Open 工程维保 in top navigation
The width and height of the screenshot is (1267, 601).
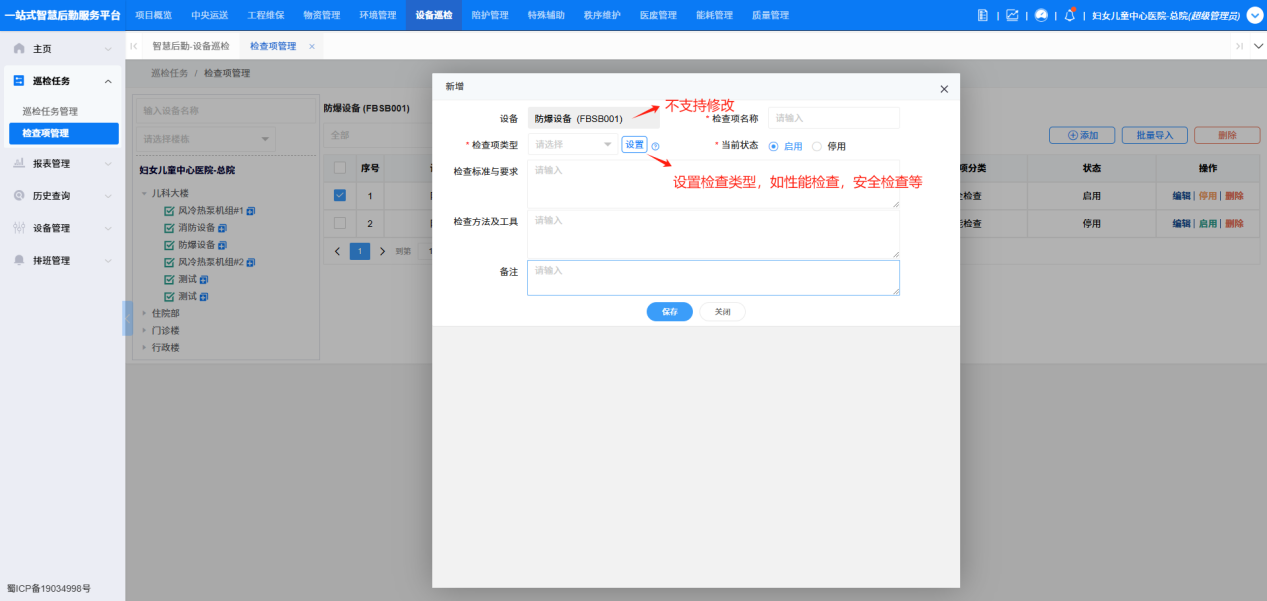[x=266, y=15]
